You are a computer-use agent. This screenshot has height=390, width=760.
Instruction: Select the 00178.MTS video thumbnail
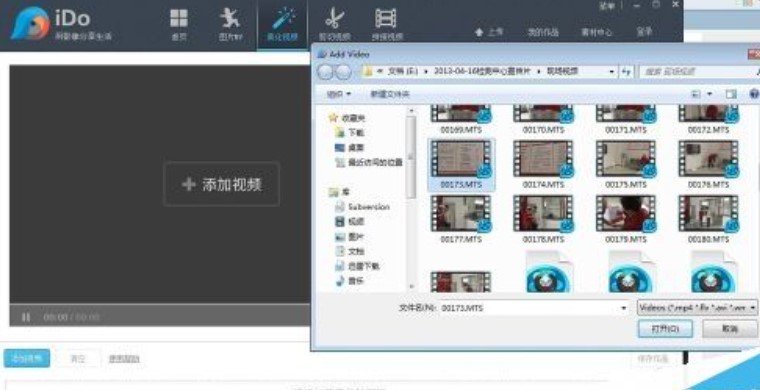tap(543, 214)
